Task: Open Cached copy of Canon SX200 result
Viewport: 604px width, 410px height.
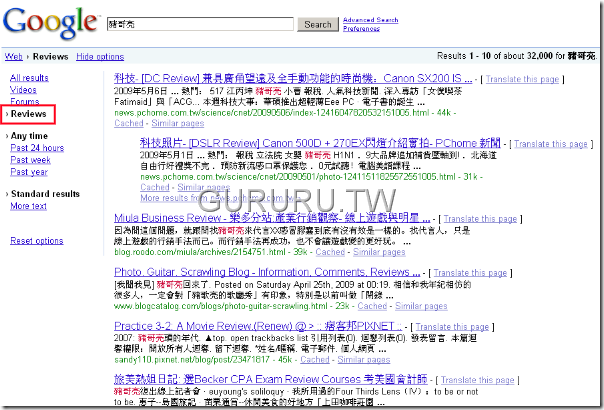Action: 129,123
